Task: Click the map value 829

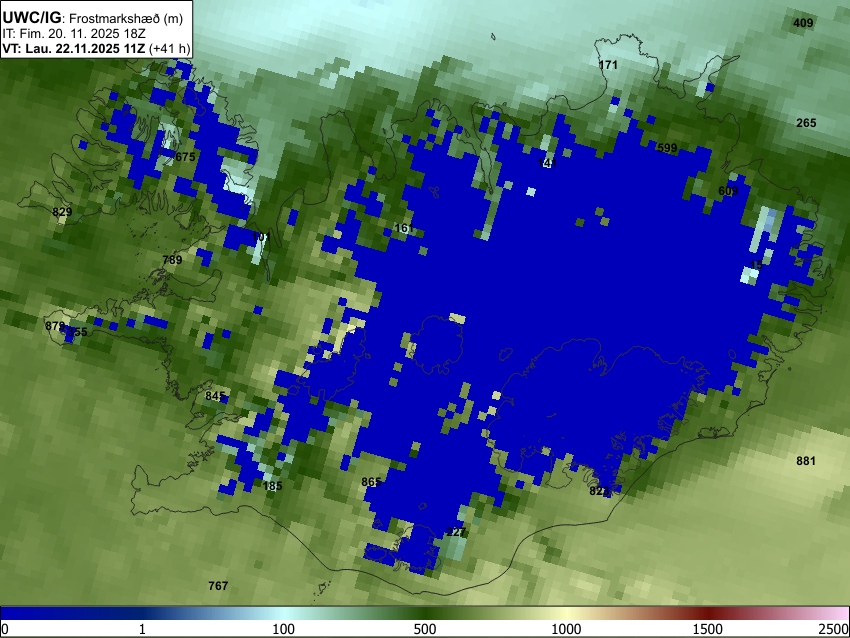Action: (62, 212)
